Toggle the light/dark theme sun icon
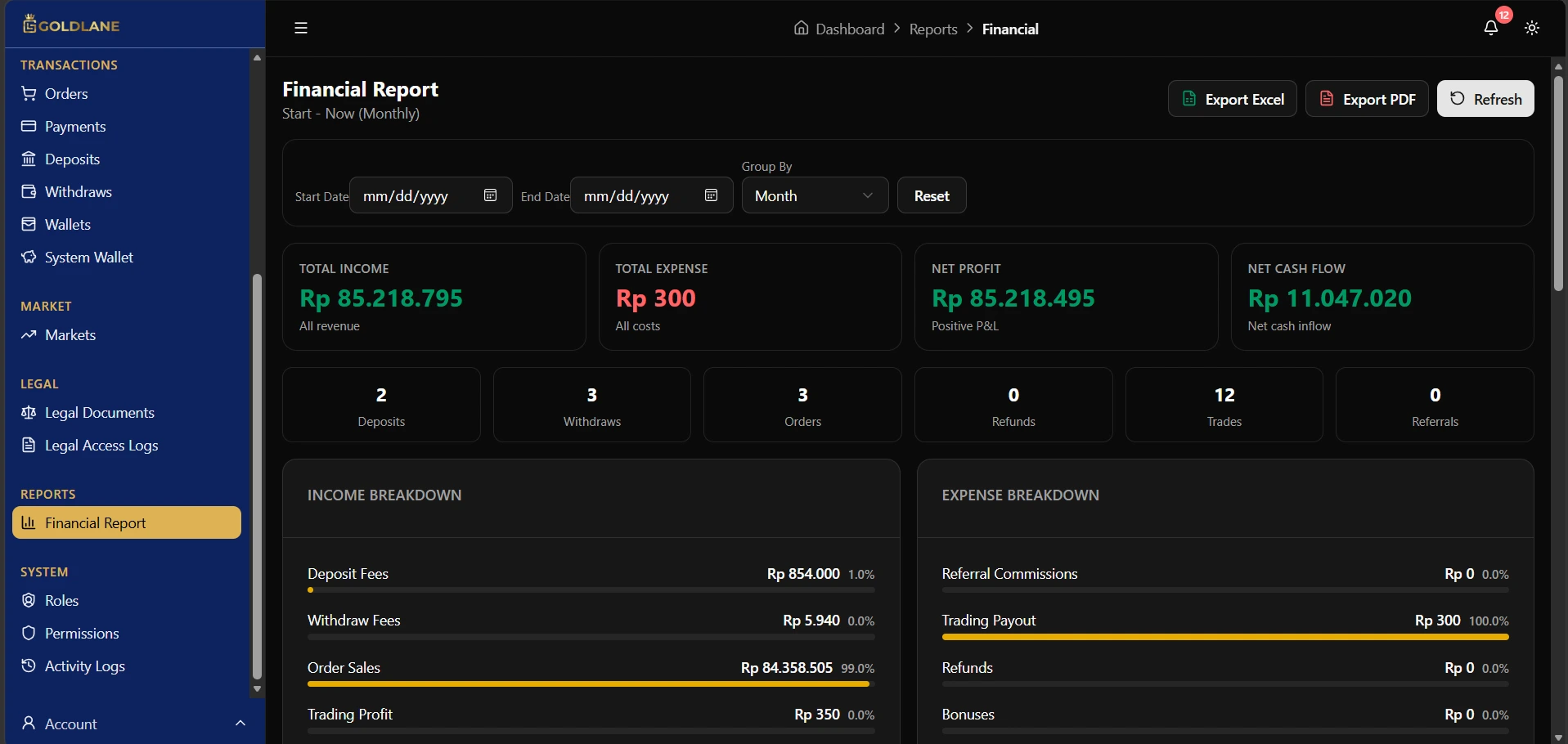The width and height of the screenshot is (1568, 744). pos(1532,28)
